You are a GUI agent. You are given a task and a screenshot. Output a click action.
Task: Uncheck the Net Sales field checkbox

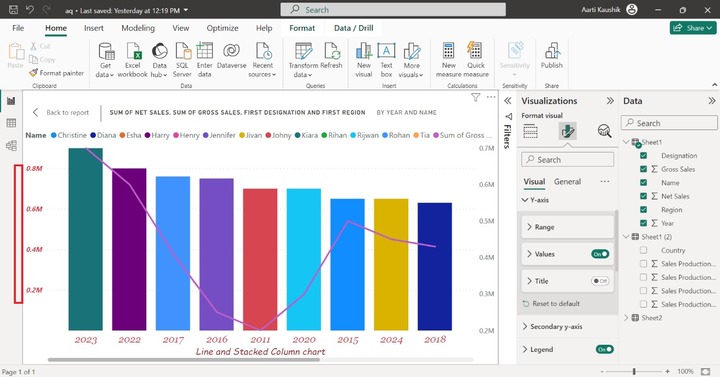pos(643,196)
